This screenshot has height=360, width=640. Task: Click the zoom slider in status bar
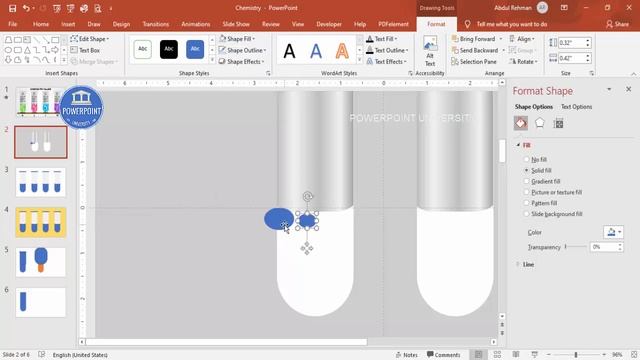pos(576,355)
